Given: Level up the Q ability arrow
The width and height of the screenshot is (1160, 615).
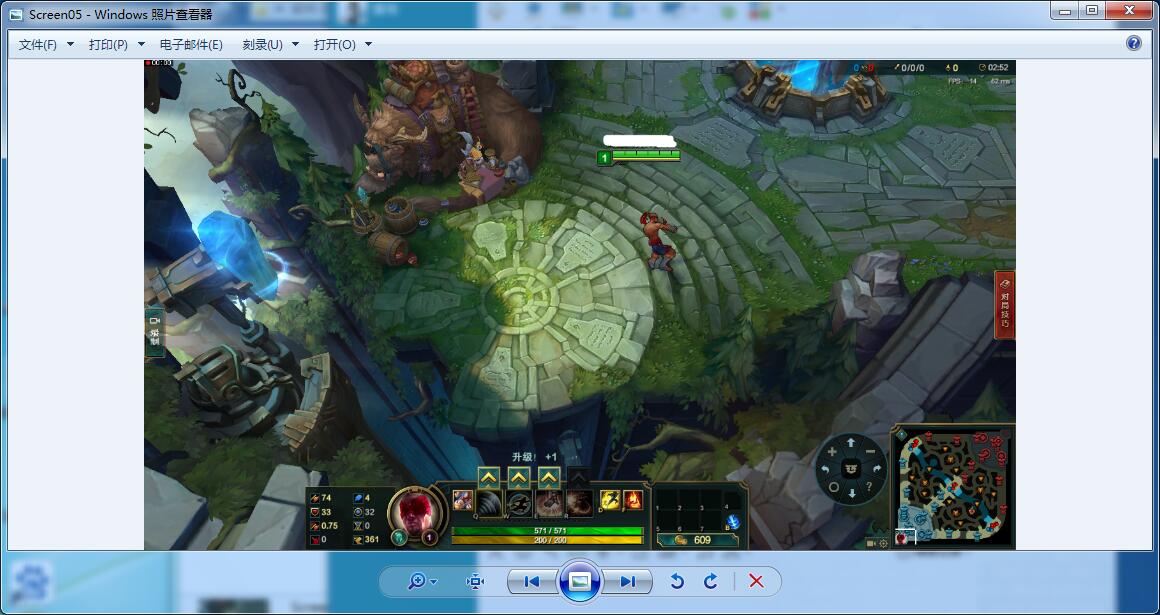Looking at the screenshot, I should (x=488, y=478).
